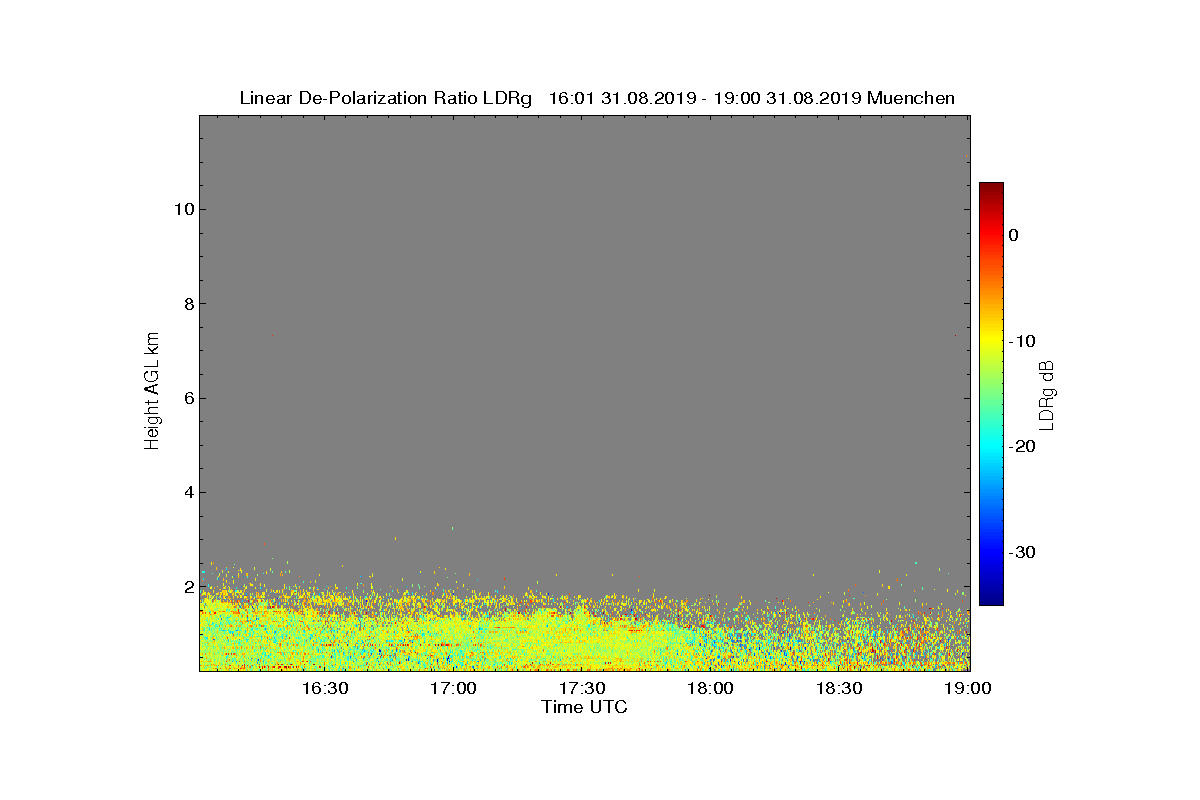Viewport: 1200px width, 800px height.
Task: Click the 16:30 time tick label
Action: (324, 689)
